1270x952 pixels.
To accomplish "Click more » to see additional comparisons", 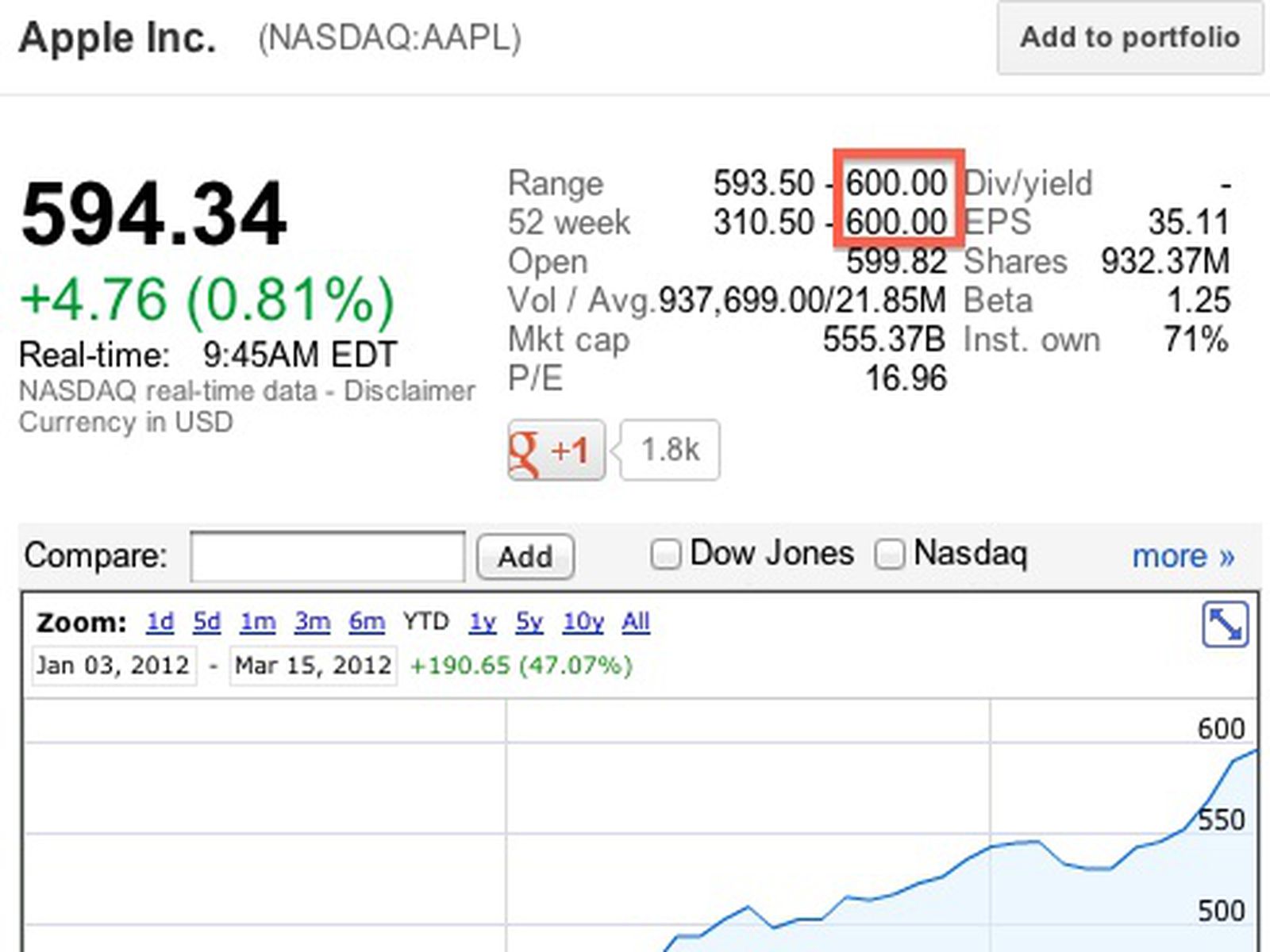I will [1184, 556].
